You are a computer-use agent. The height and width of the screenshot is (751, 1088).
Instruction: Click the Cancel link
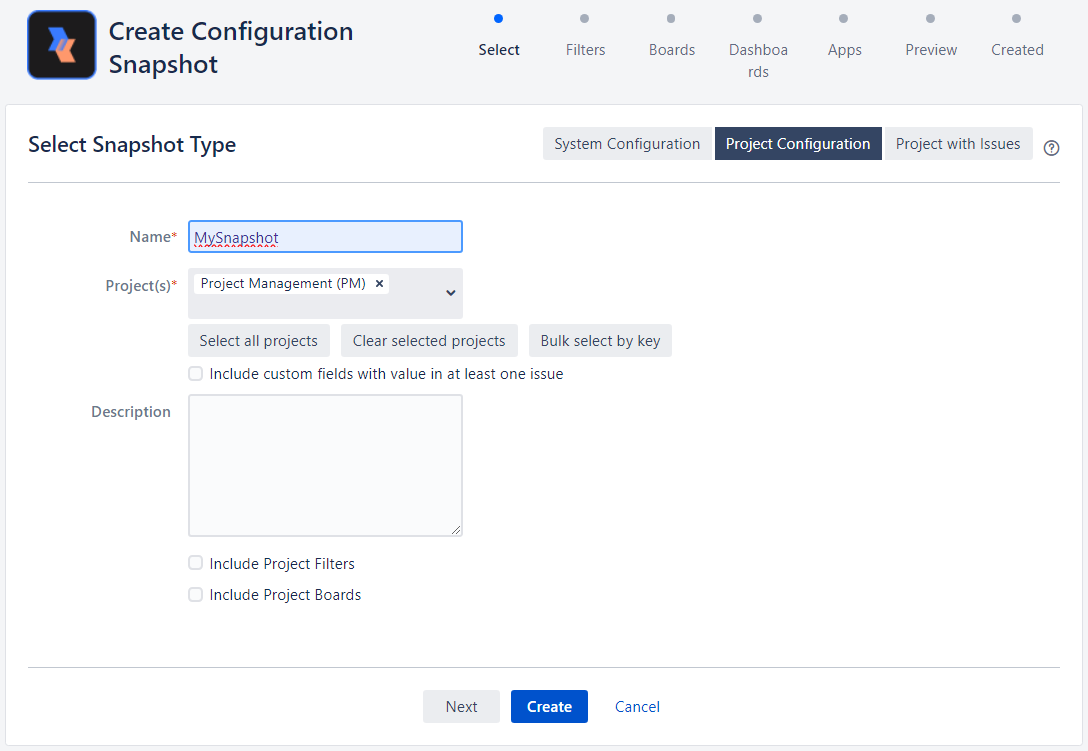point(637,706)
